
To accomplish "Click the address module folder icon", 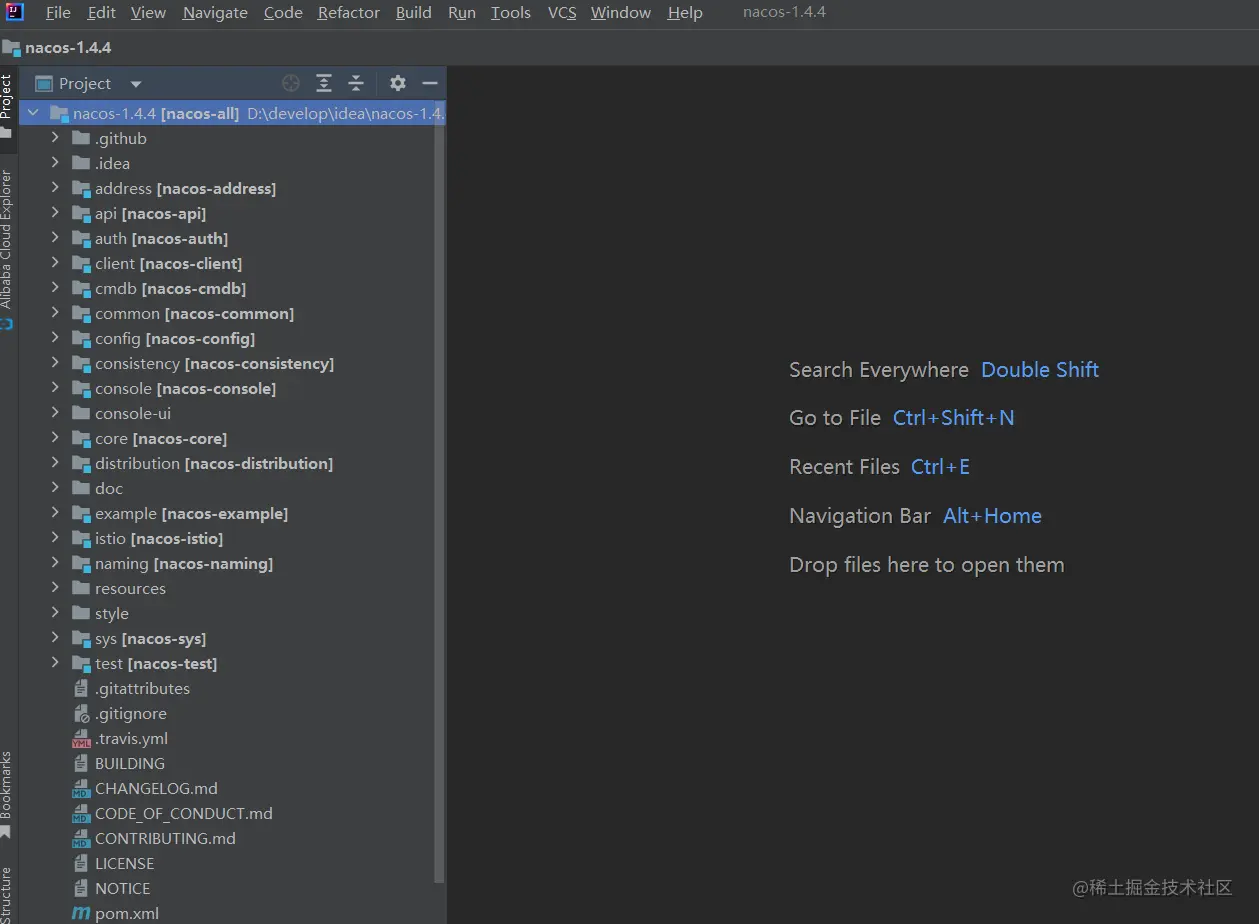I will [81, 188].
